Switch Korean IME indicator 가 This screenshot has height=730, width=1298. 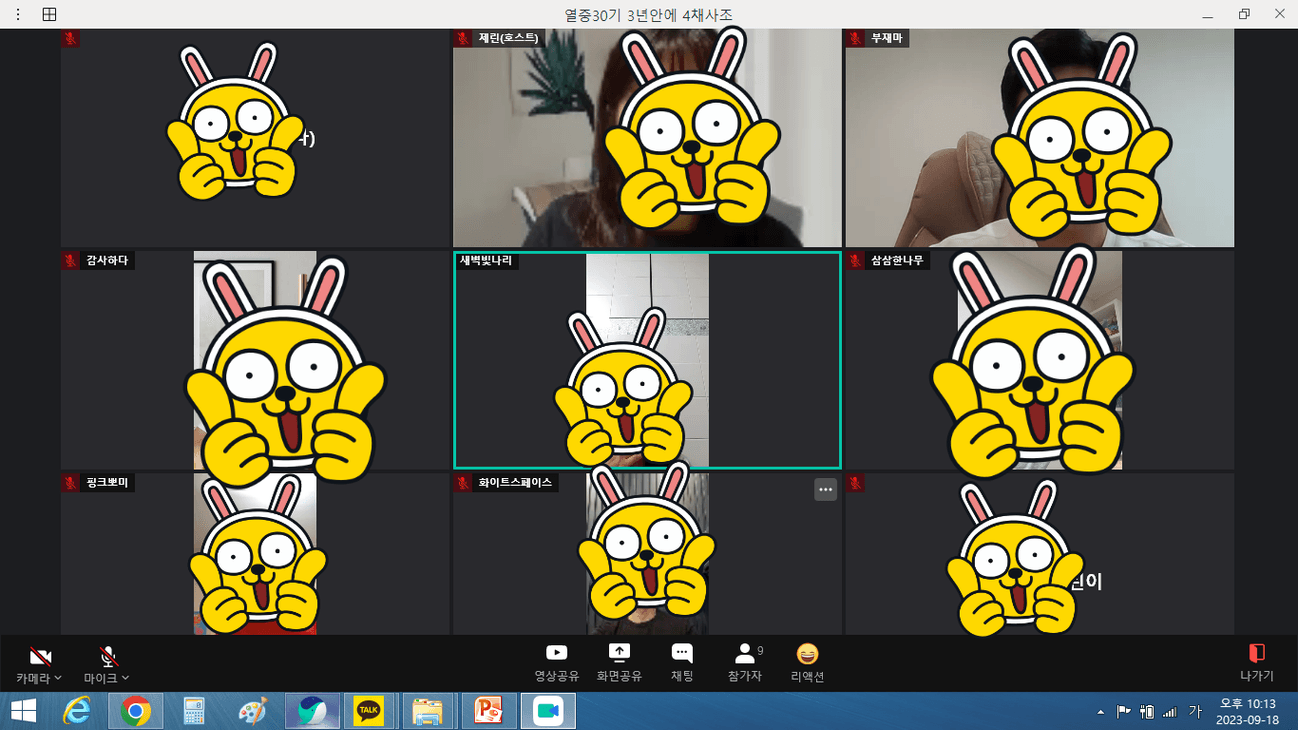tap(1194, 712)
